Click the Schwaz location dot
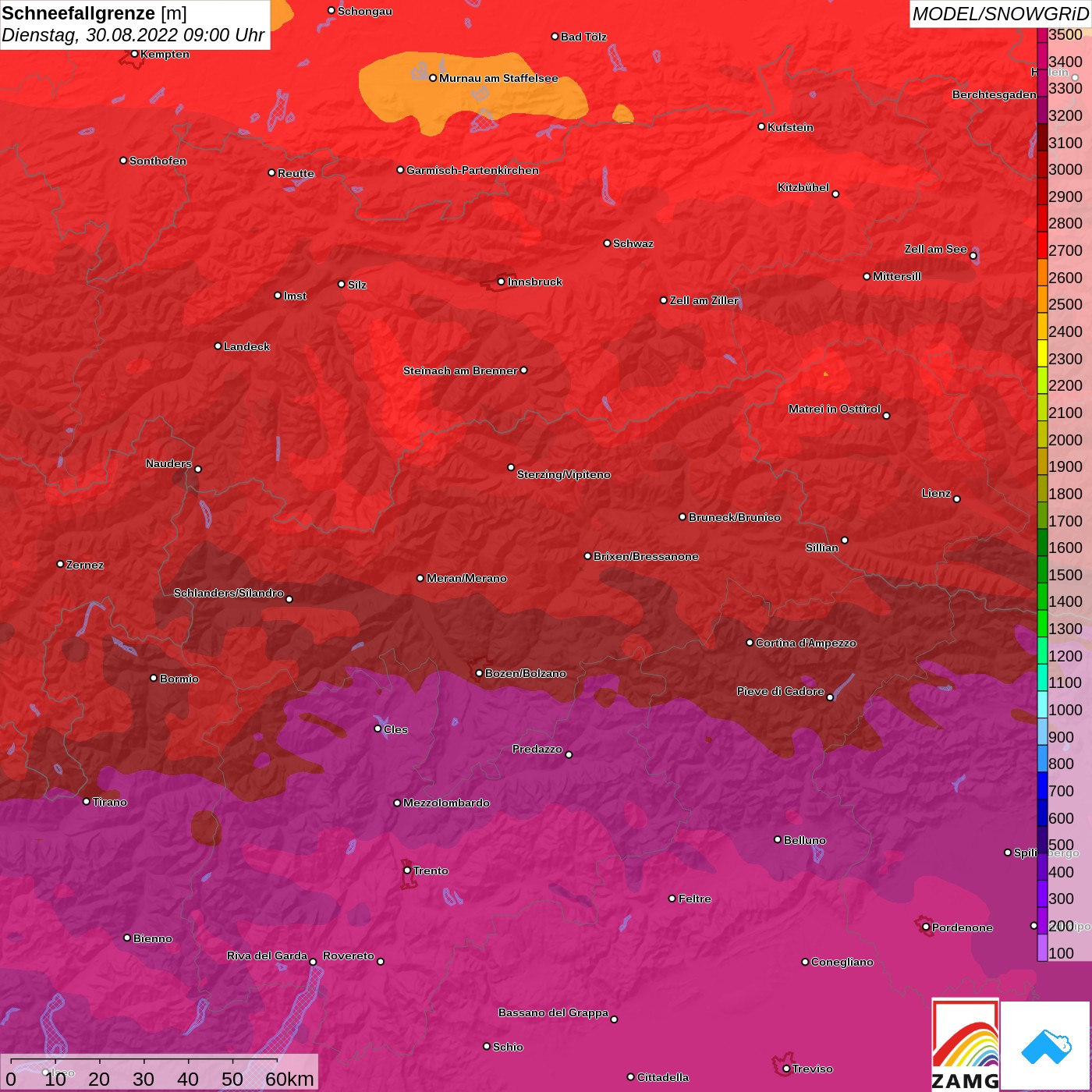1092x1092 pixels. coord(607,243)
